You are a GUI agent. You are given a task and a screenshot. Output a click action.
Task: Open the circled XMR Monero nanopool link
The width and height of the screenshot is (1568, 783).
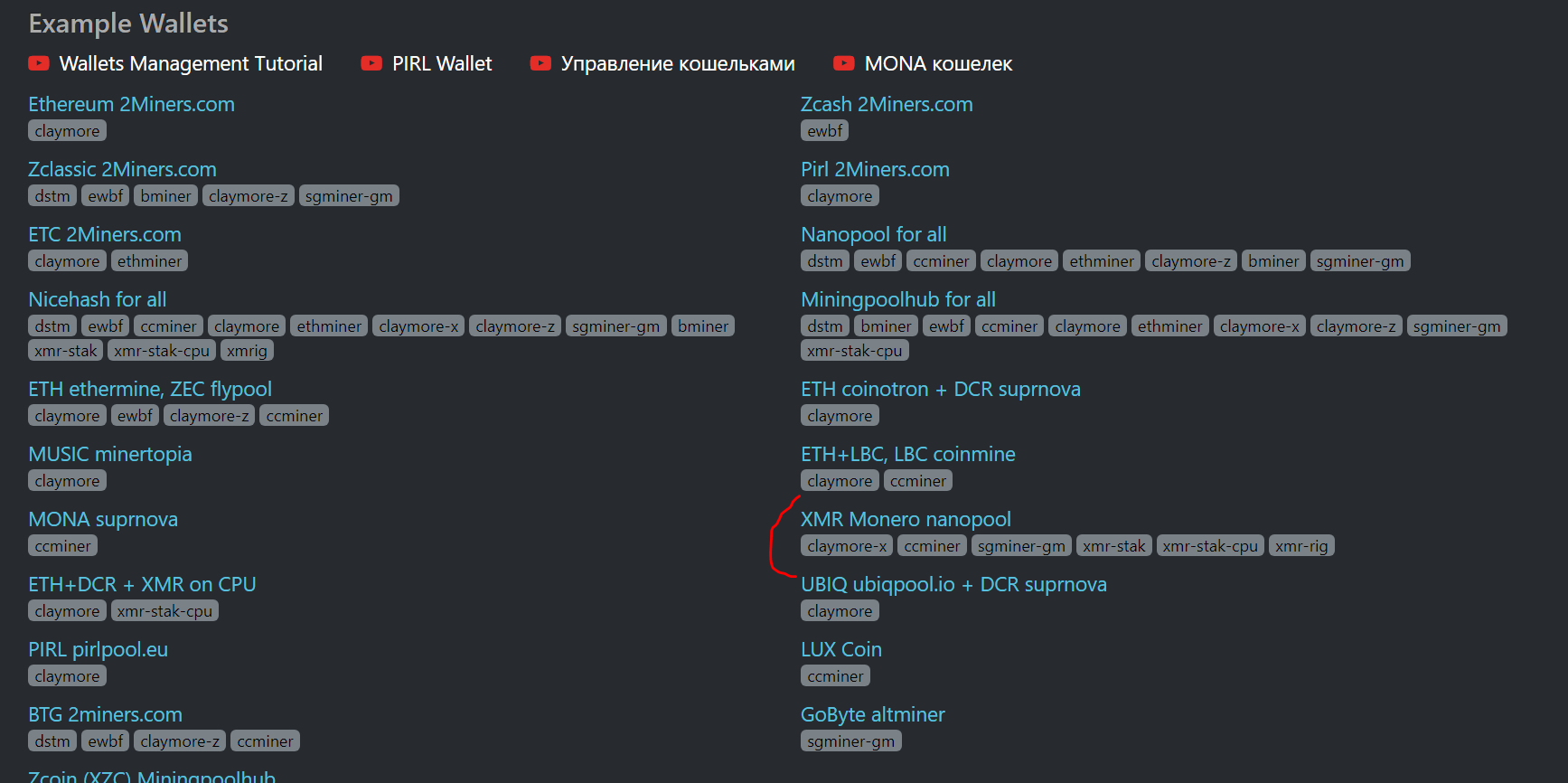(906, 519)
